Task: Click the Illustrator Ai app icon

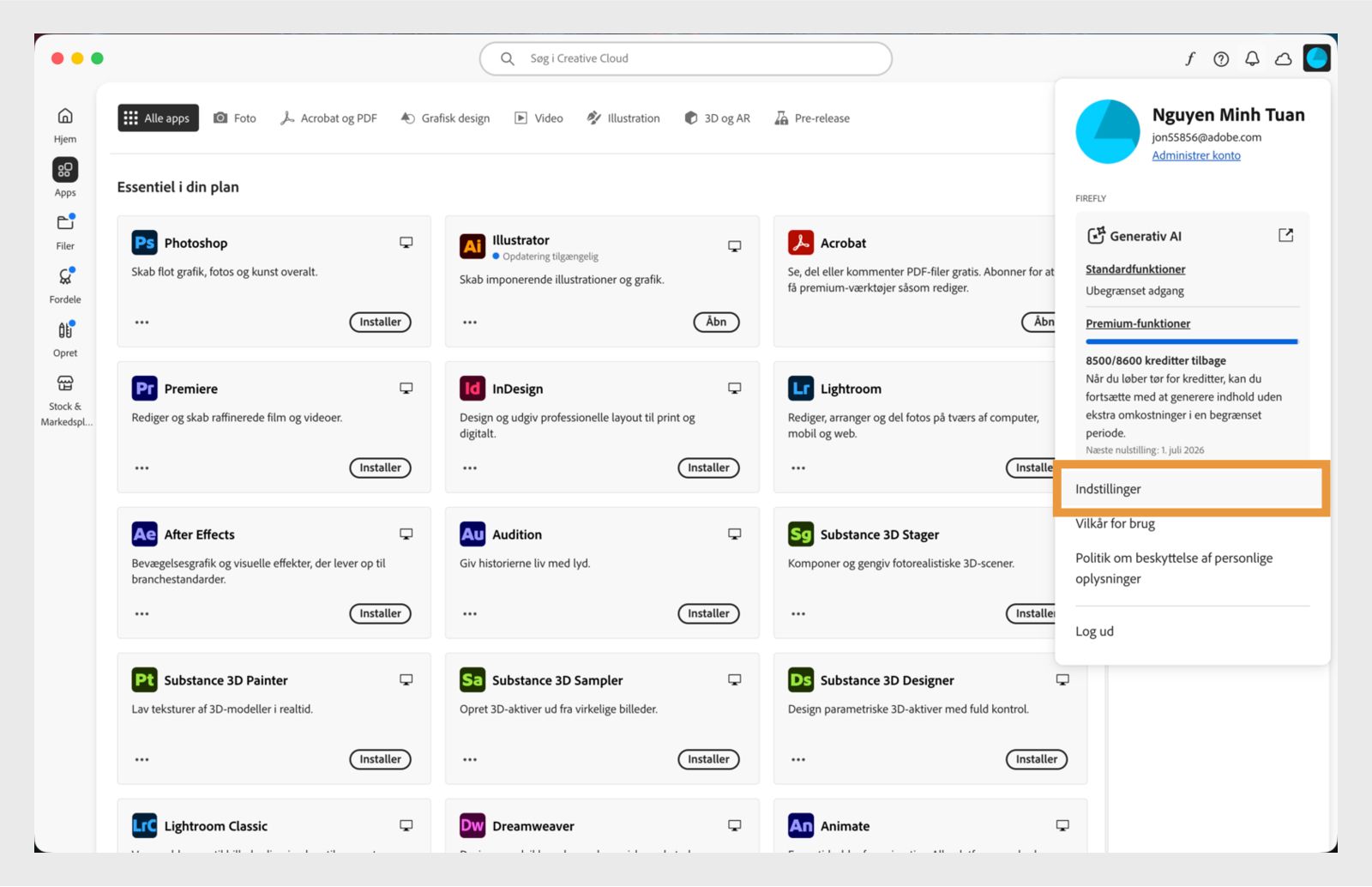Action: click(472, 246)
